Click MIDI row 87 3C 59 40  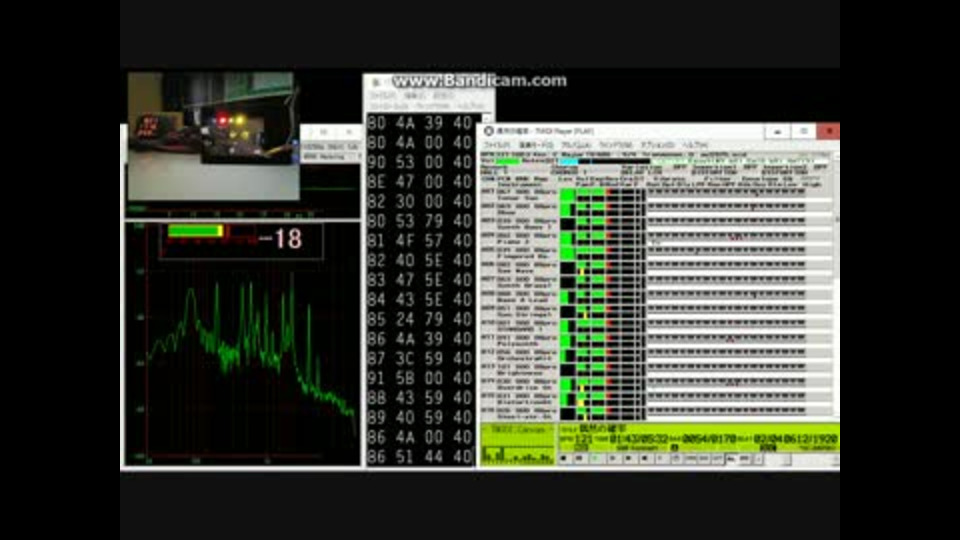tap(419, 358)
